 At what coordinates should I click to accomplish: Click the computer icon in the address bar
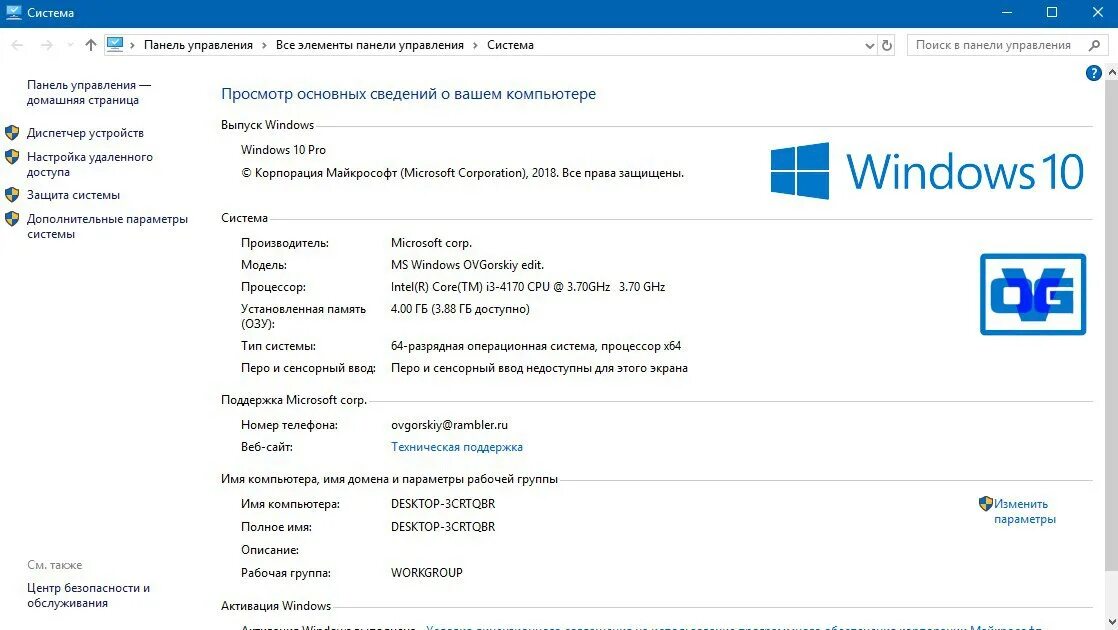click(115, 44)
